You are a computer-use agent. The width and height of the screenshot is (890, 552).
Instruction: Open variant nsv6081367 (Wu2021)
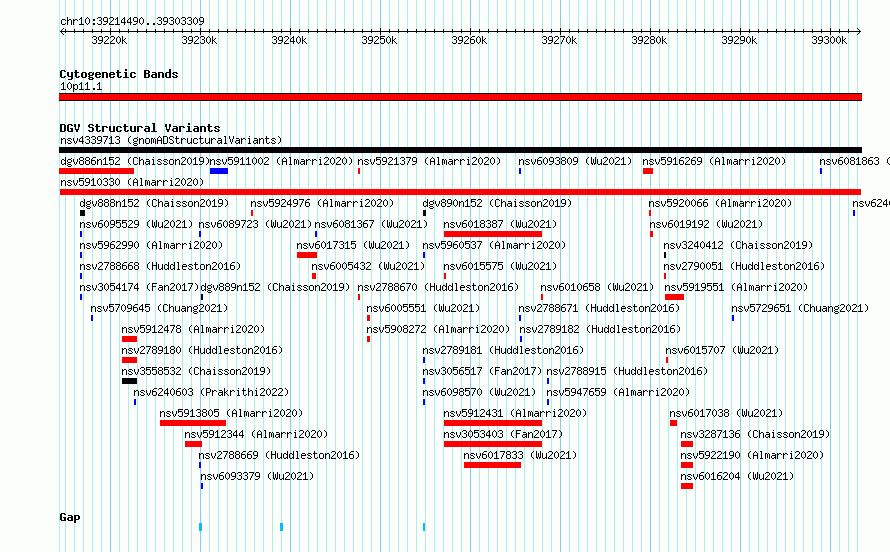pos(371,224)
